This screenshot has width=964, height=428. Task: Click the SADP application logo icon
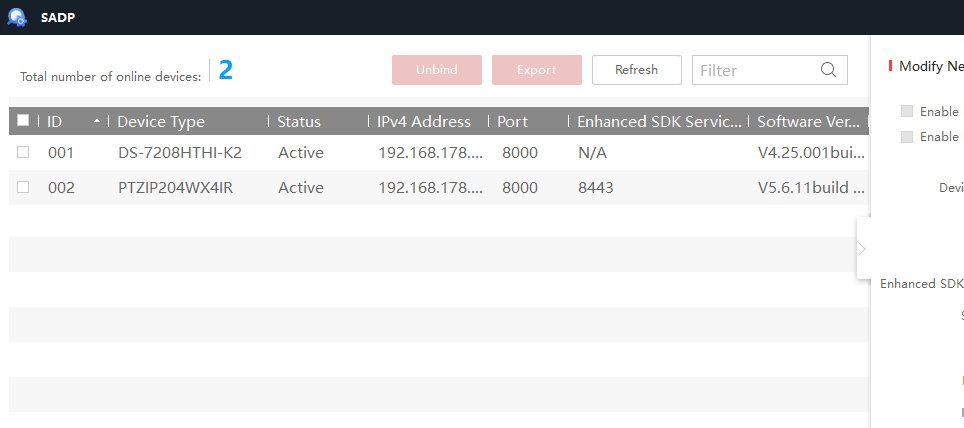[x=17, y=17]
